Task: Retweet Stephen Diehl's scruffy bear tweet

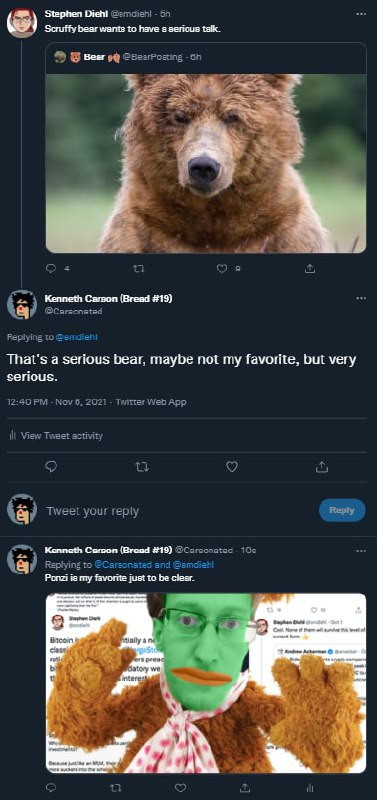Action: coord(138,268)
